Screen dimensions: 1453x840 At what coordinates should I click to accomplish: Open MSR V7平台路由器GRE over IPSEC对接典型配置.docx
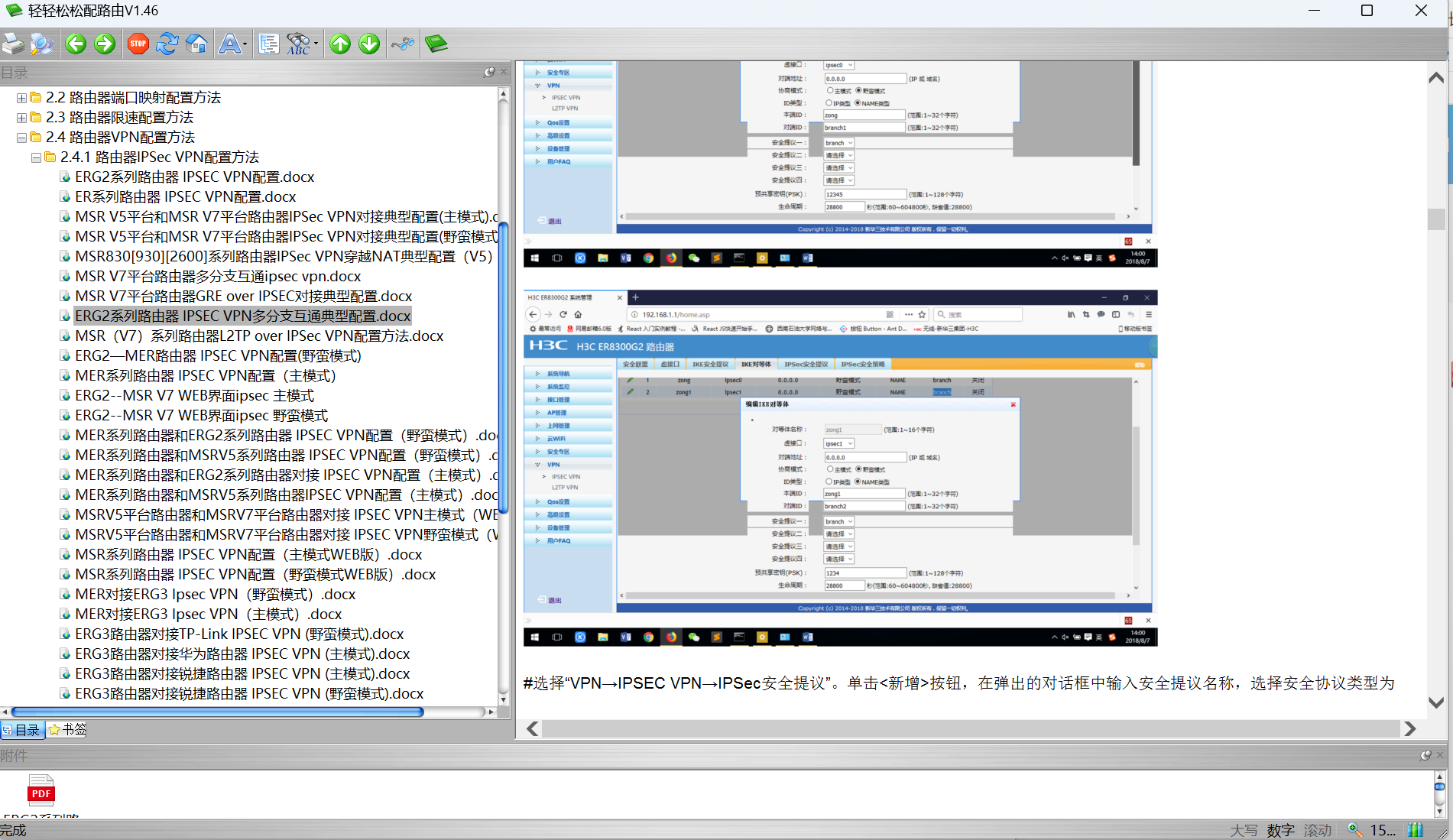[x=243, y=297]
